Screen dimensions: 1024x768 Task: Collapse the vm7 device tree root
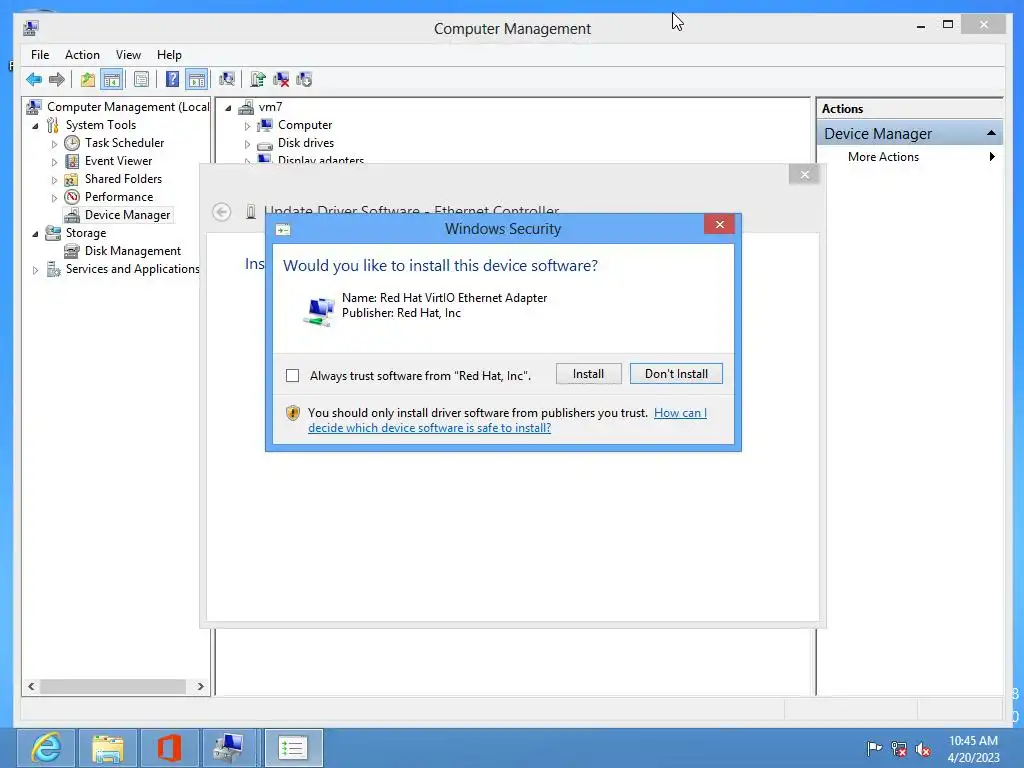click(x=228, y=108)
